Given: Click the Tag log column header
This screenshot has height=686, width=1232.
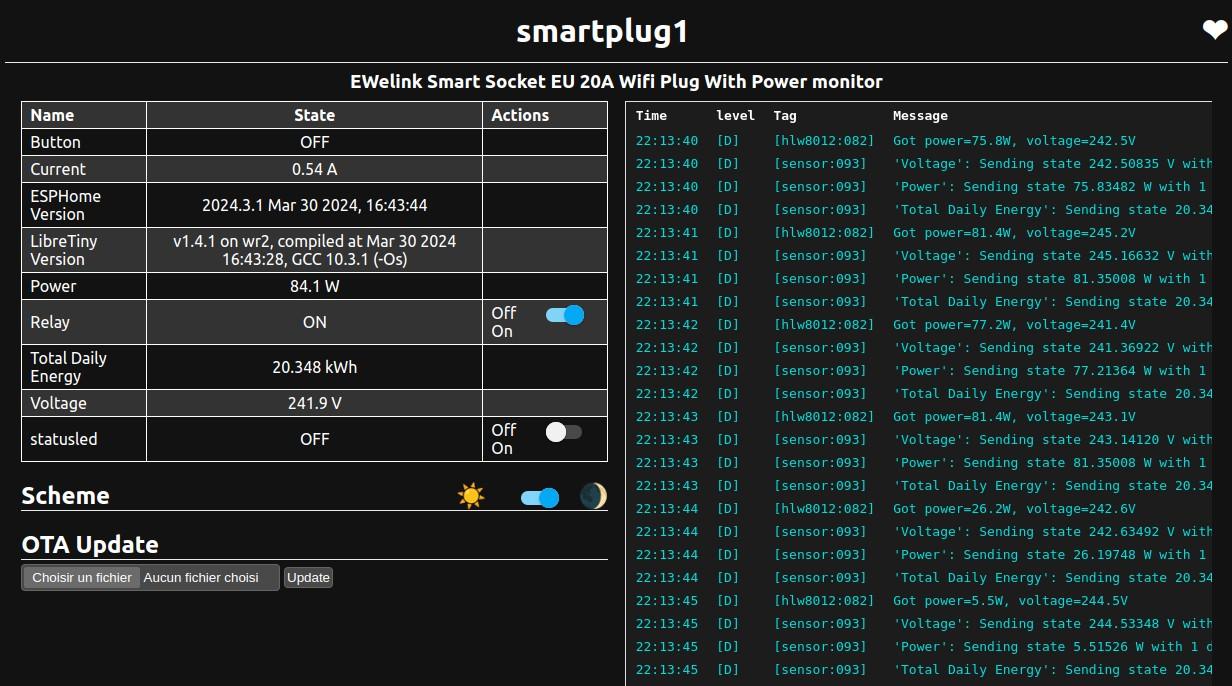Looking at the screenshot, I should click(x=785, y=116).
